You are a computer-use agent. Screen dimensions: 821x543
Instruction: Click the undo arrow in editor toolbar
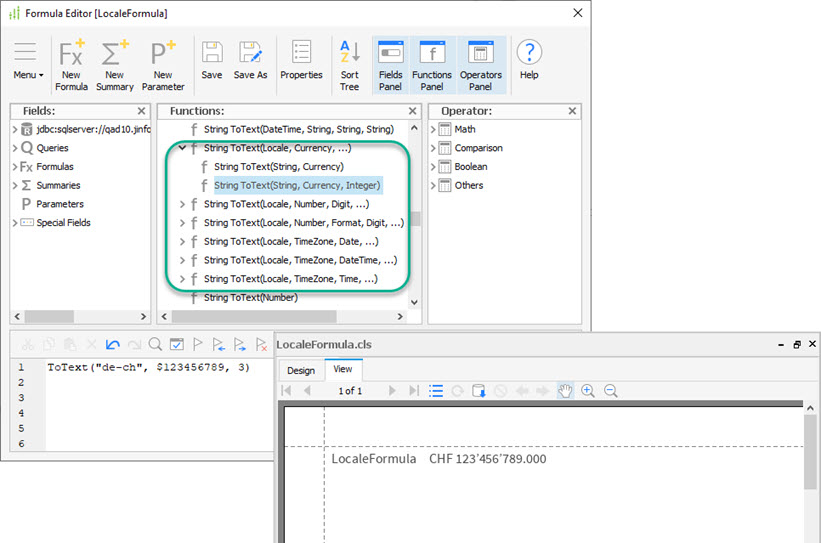(112, 344)
